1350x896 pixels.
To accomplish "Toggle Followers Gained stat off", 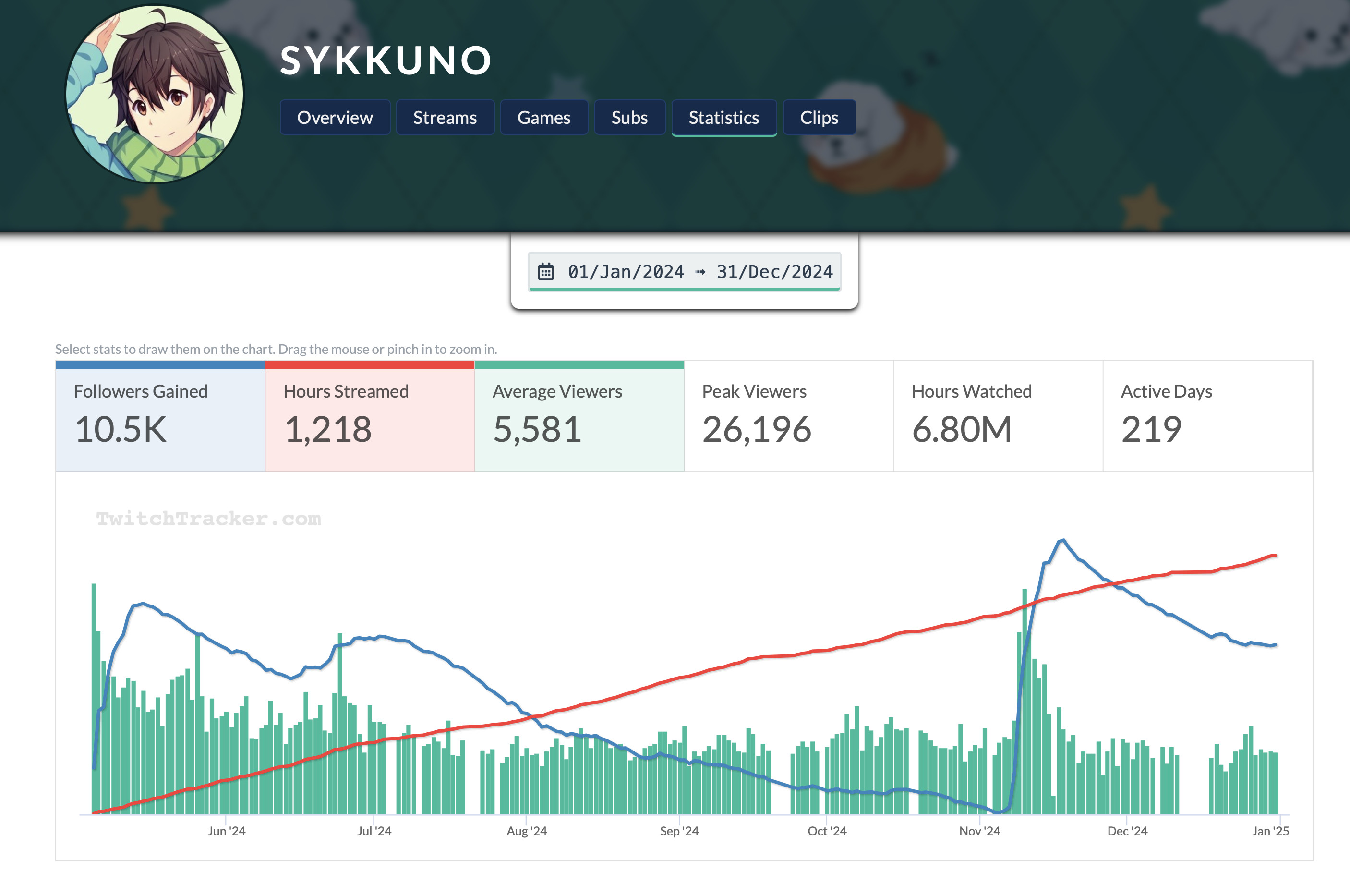I will click(x=160, y=416).
